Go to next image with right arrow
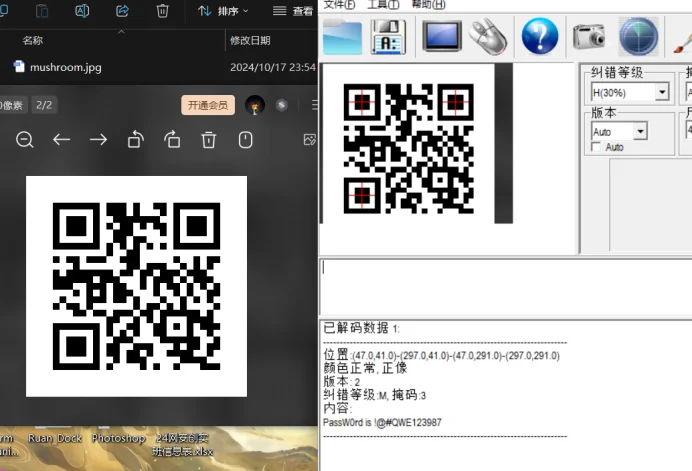This screenshot has height=471, width=692. [98, 140]
